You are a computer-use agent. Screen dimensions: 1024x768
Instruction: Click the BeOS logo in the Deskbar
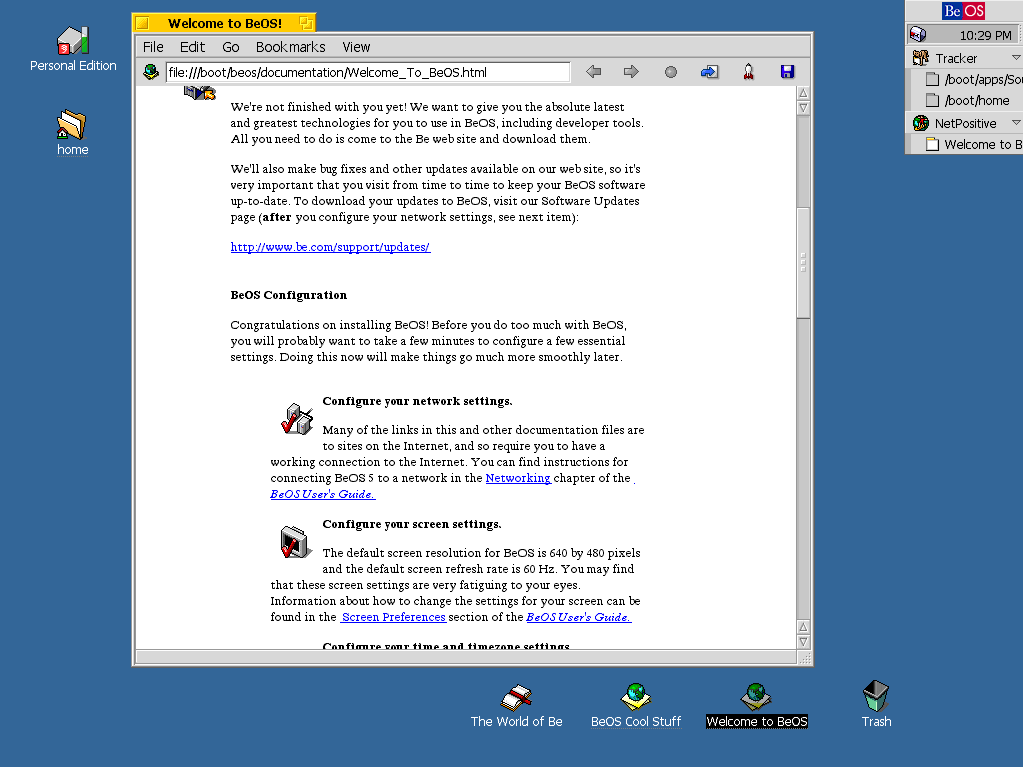click(963, 11)
